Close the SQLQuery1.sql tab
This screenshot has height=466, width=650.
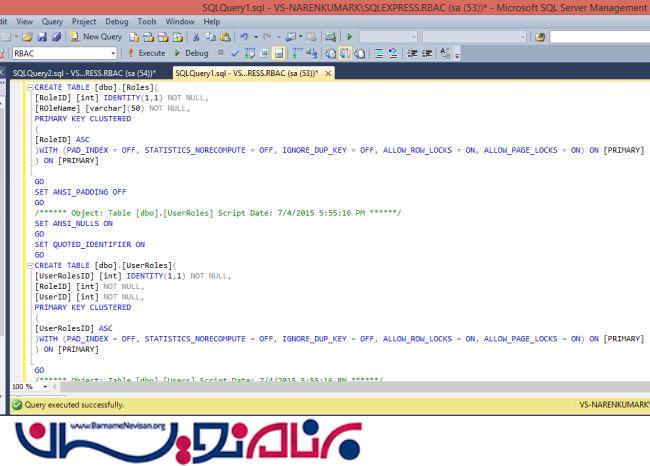pyautogui.click(x=328, y=73)
